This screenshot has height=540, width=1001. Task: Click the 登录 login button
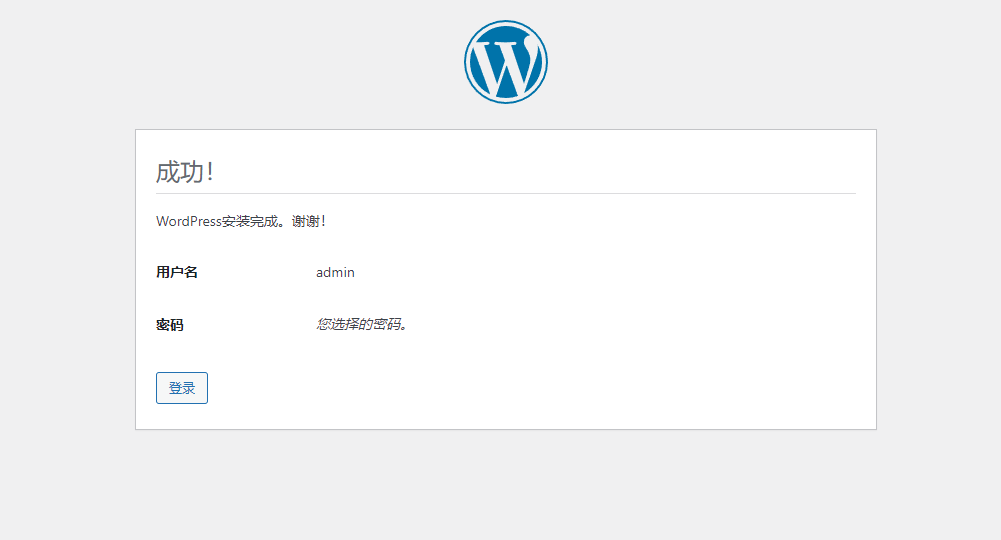(x=182, y=388)
